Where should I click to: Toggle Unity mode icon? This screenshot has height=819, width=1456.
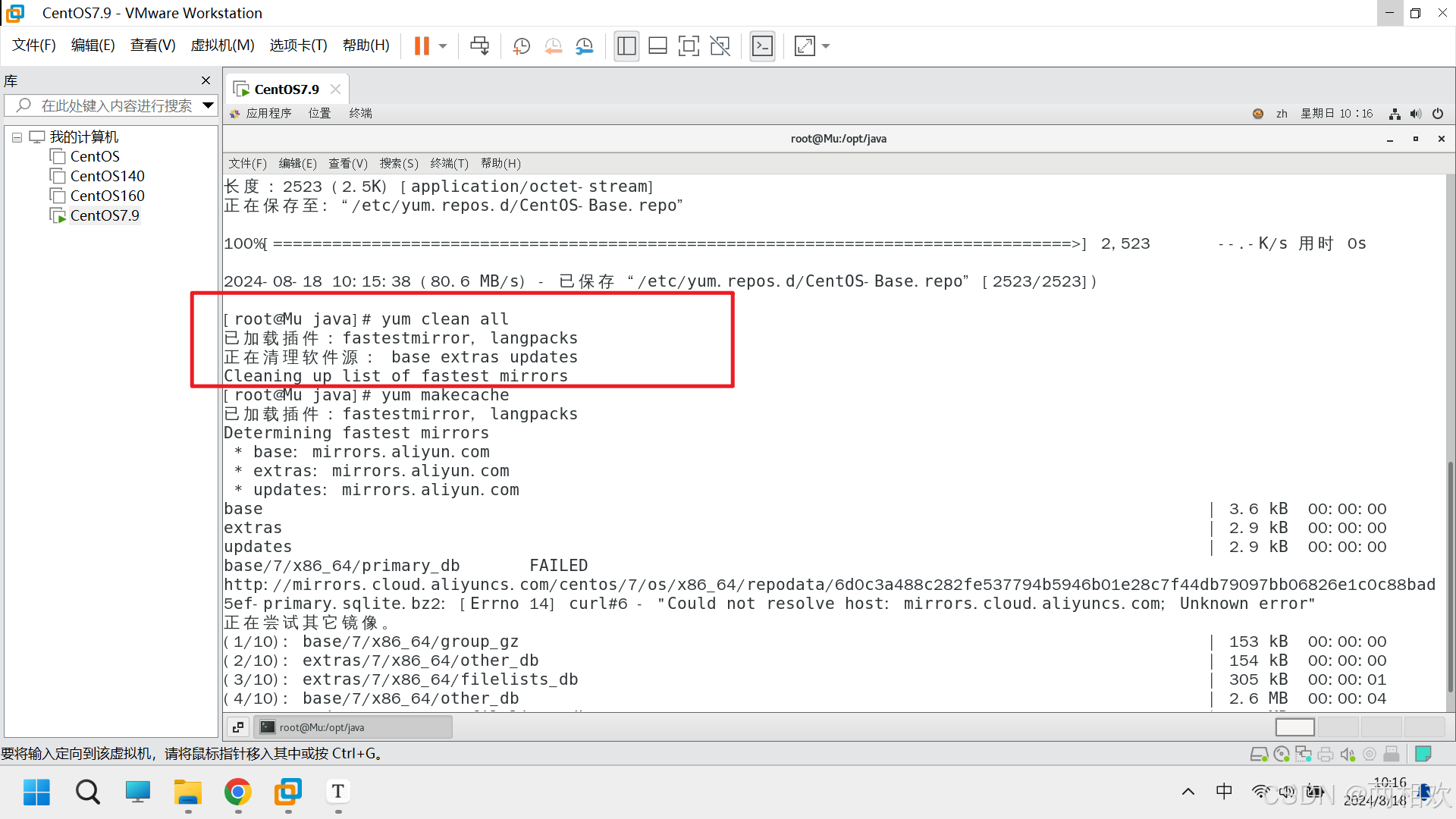pos(720,46)
